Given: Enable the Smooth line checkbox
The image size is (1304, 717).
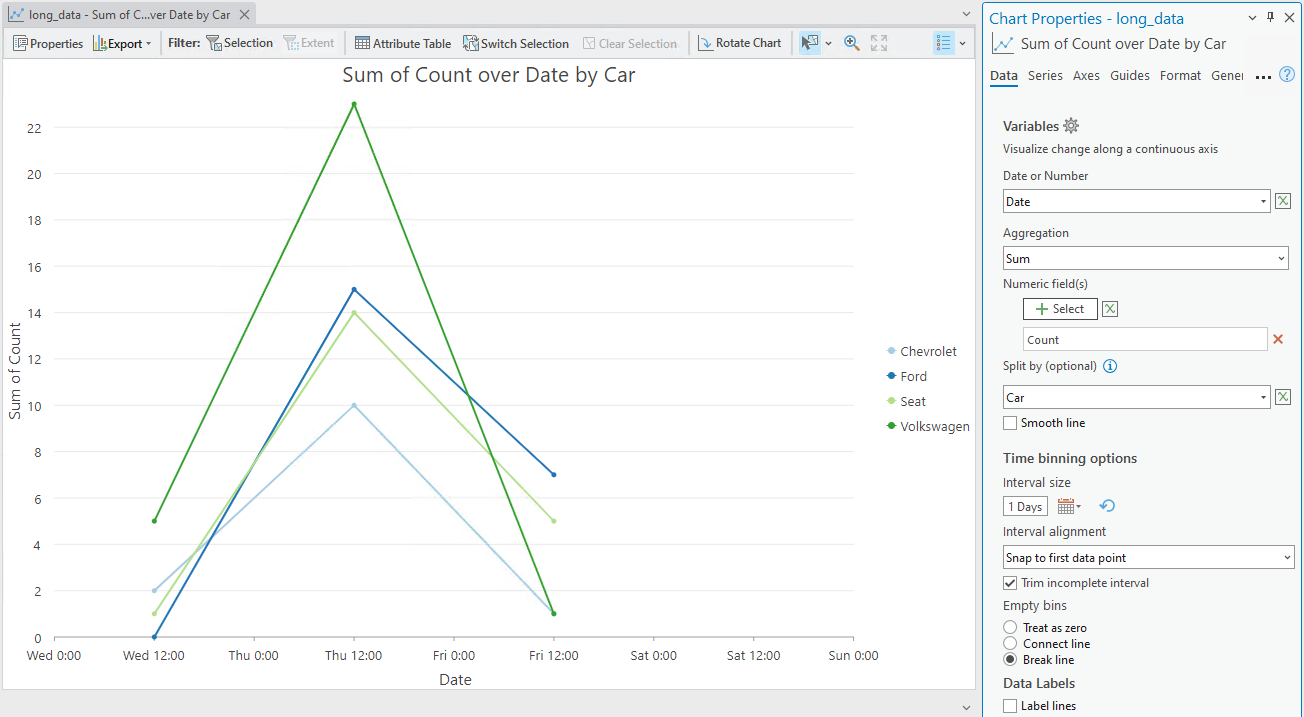Looking at the screenshot, I should pyautogui.click(x=1011, y=423).
